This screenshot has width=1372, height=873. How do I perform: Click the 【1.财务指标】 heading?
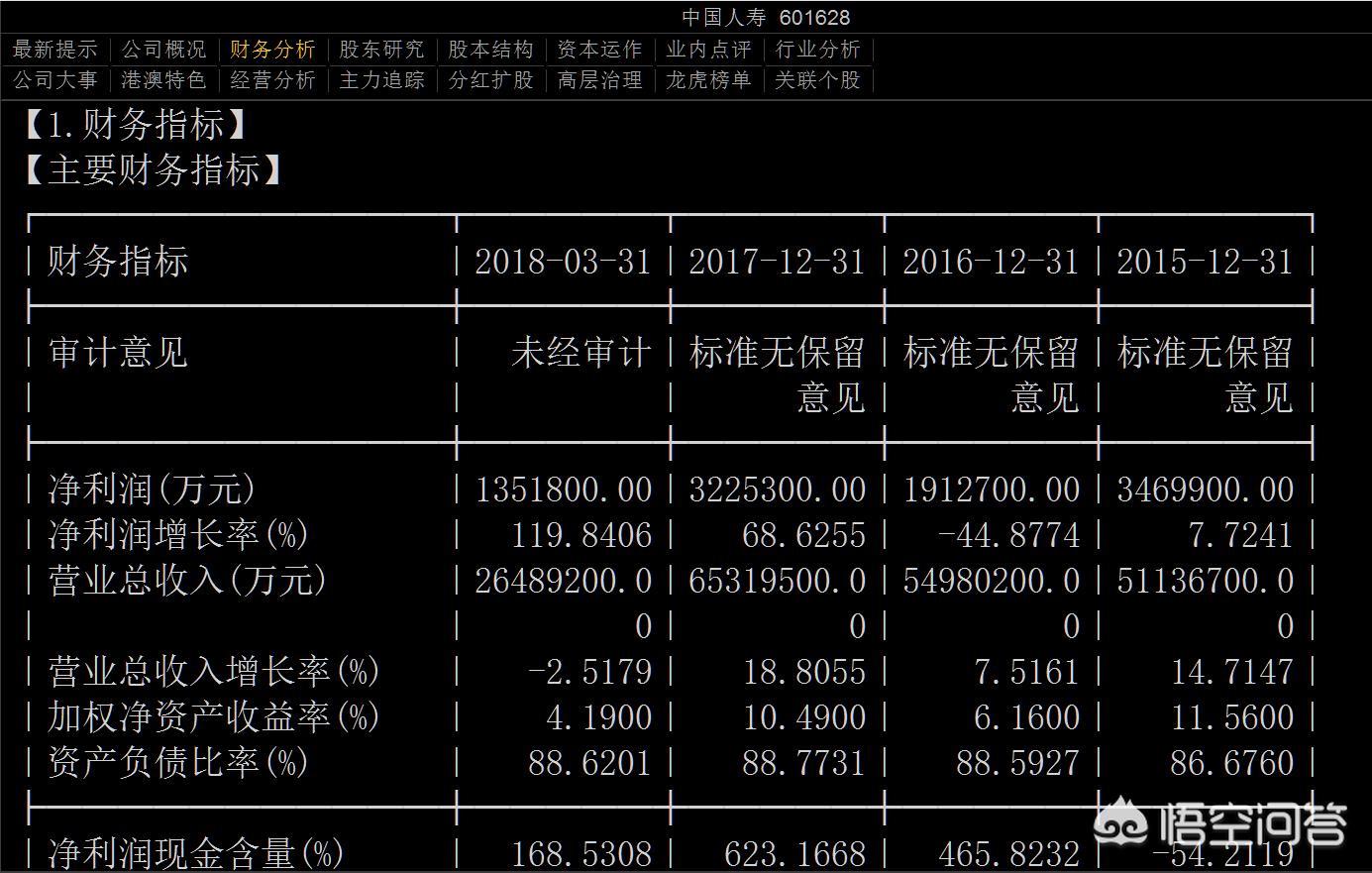(137, 126)
